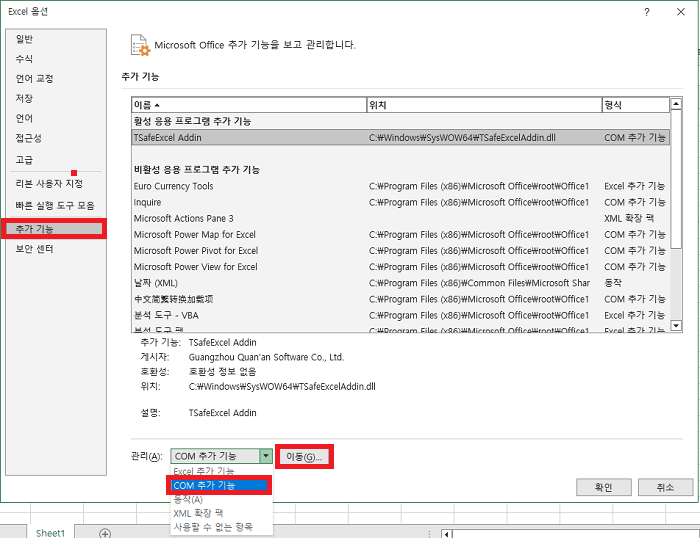Click the Sheet1 tab in Excel
The height and width of the screenshot is (538, 700).
(50, 533)
